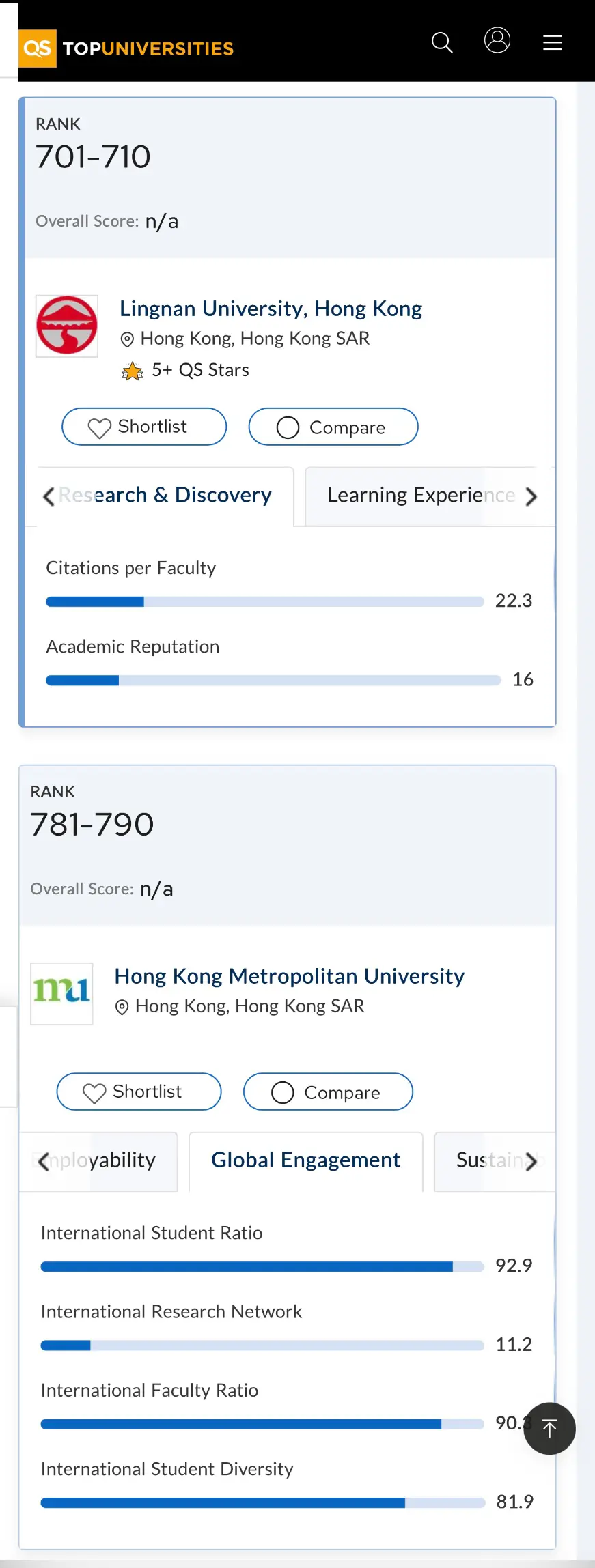The height and width of the screenshot is (1568, 595).
Task: Open the Hong Kong Metropolitan University link
Action: 290,976
